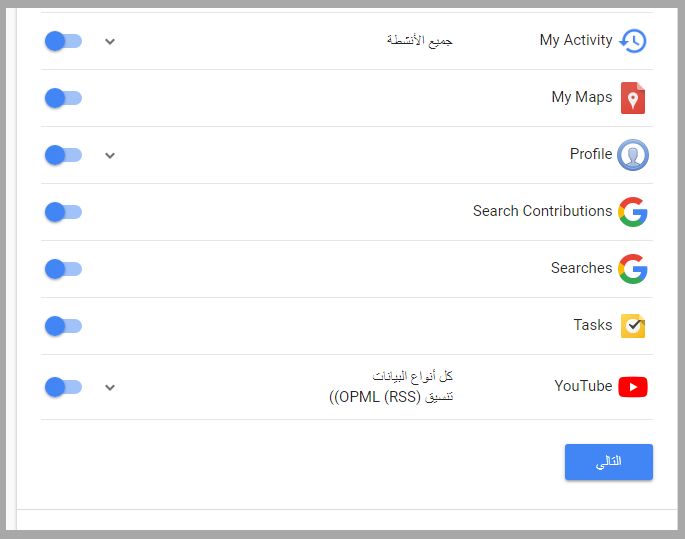Open جميع الأنشطة activity options link

(420, 41)
